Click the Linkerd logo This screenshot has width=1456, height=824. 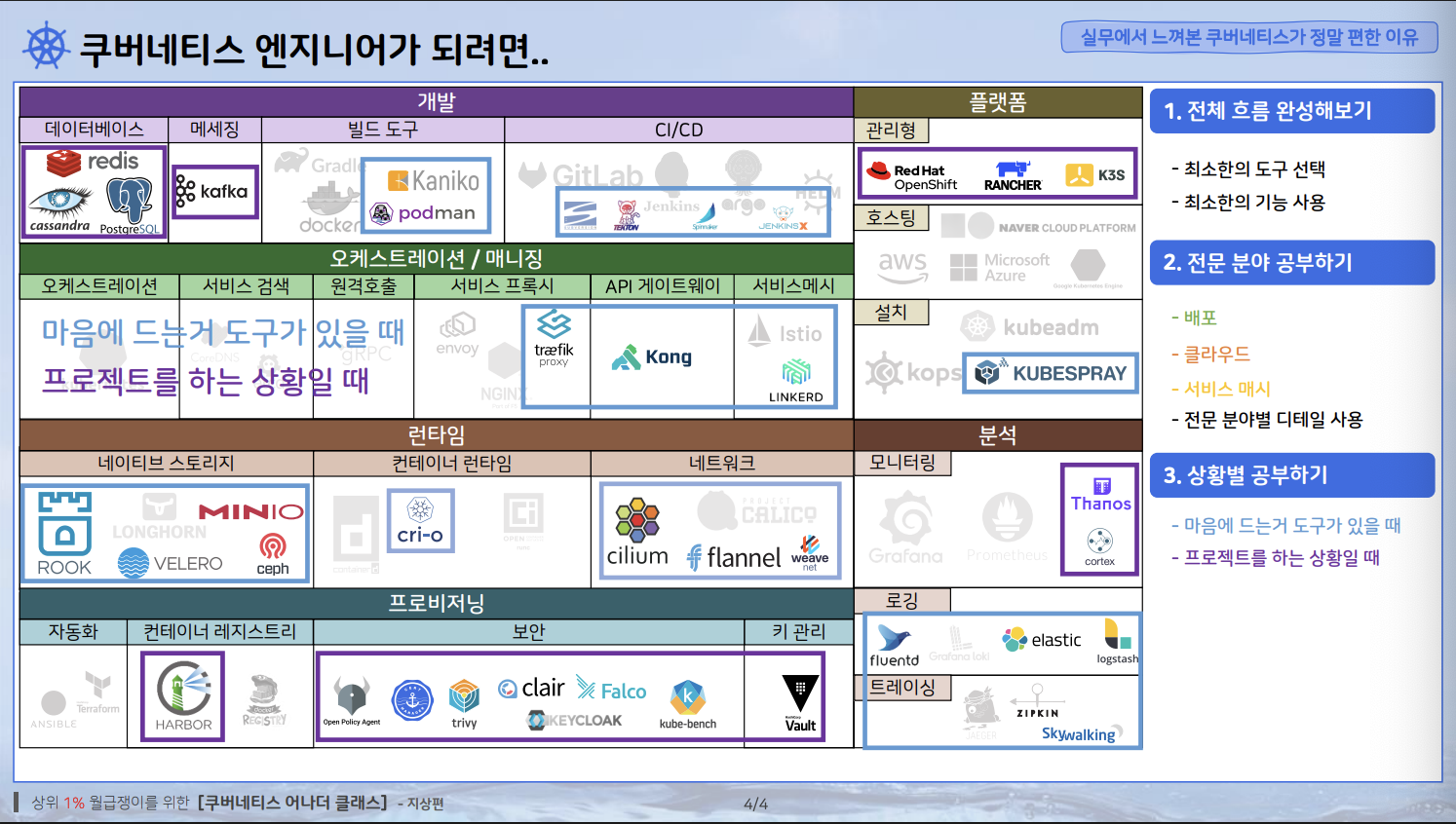click(796, 381)
